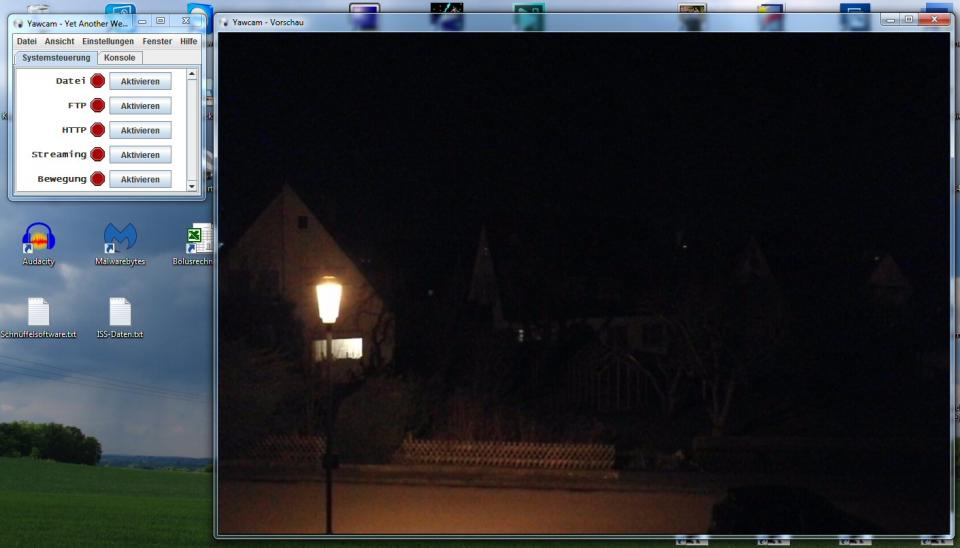960x548 pixels.
Task: Activate the Datei output
Action: coord(140,81)
